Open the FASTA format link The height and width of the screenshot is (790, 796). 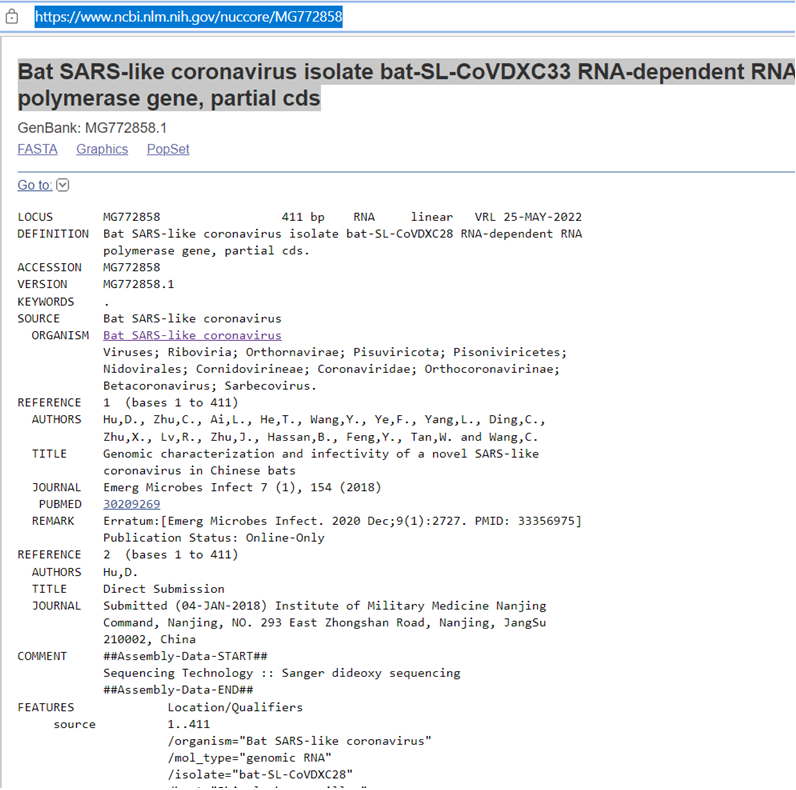click(38, 149)
